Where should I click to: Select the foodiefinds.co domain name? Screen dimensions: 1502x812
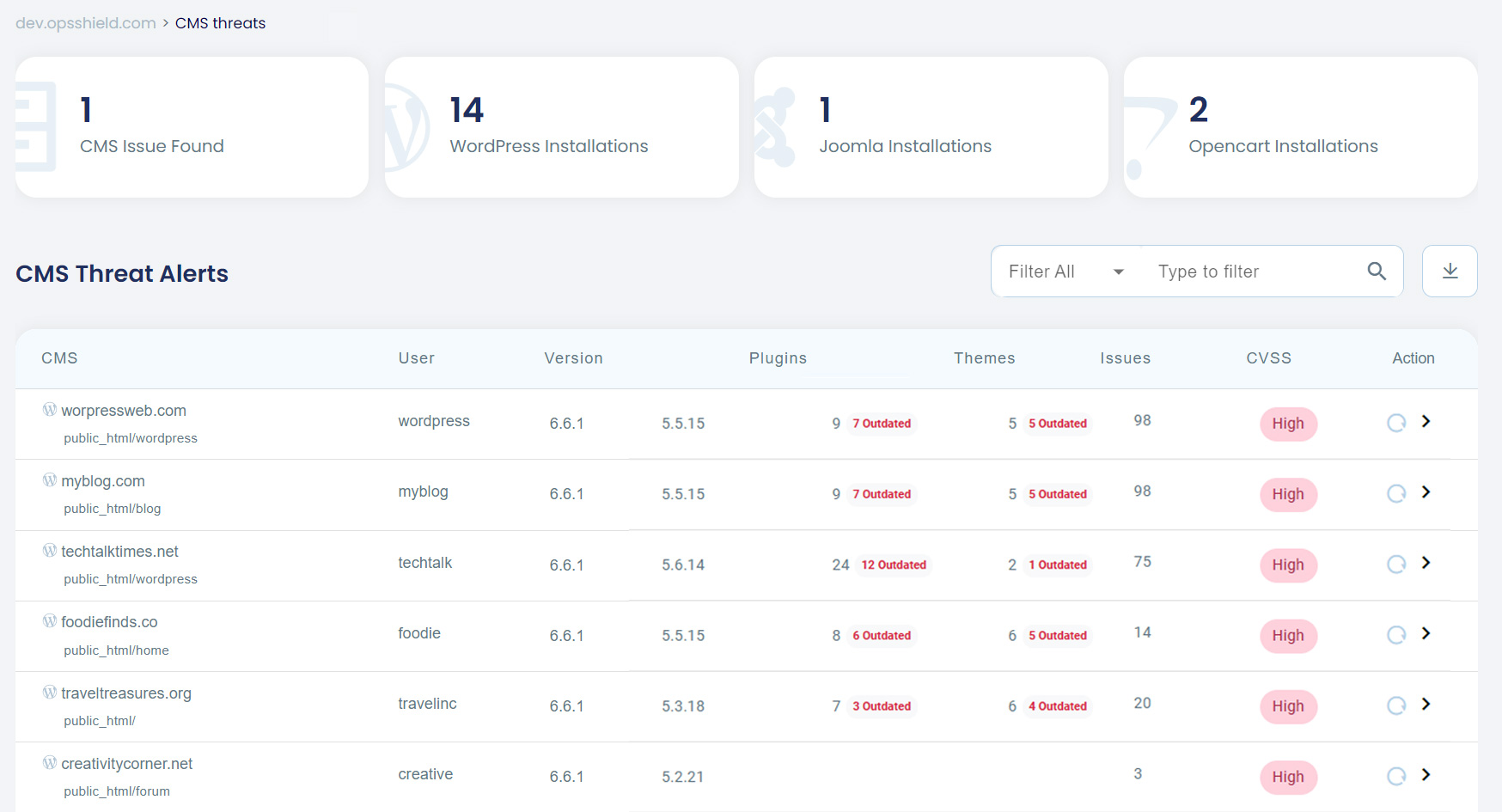pos(109,622)
